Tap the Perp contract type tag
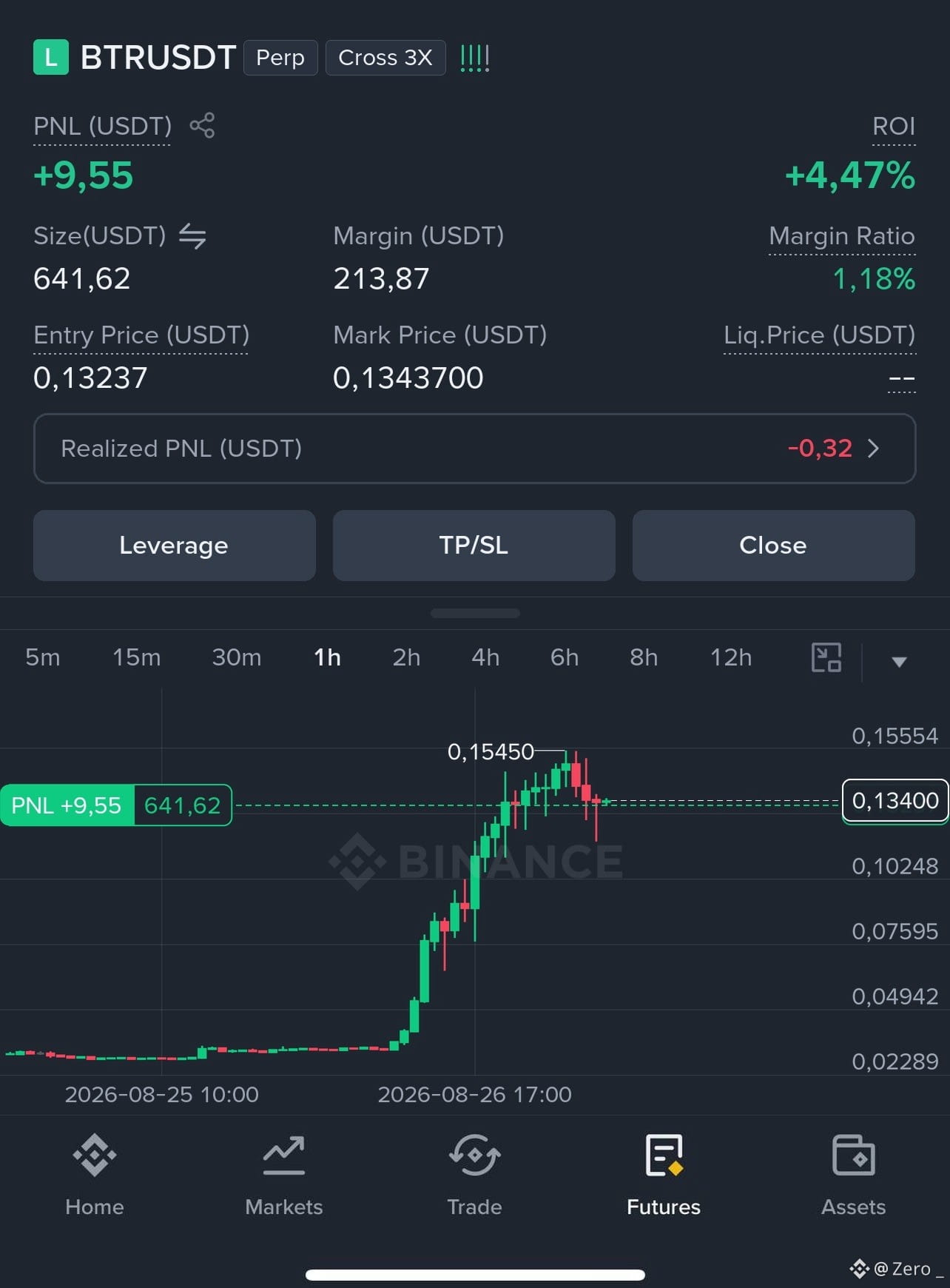The image size is (950, 1288). tap(280, 58)
